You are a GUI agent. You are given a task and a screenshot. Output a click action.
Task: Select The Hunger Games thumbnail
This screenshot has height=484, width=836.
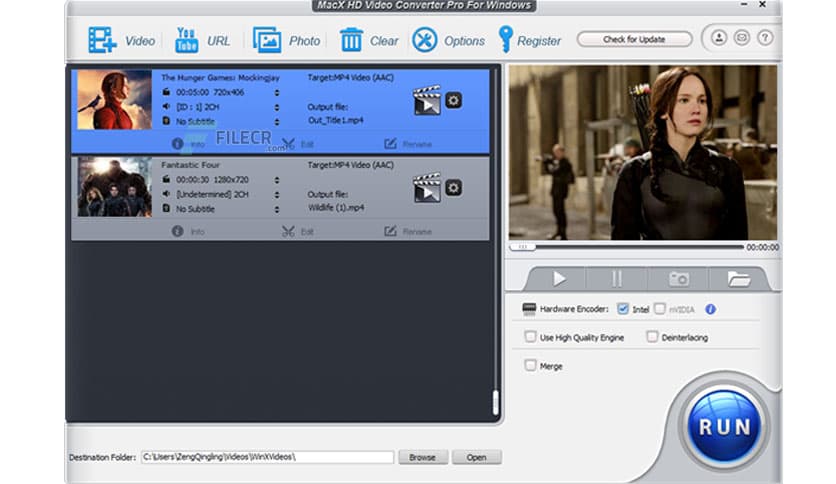tap(114, 100)
